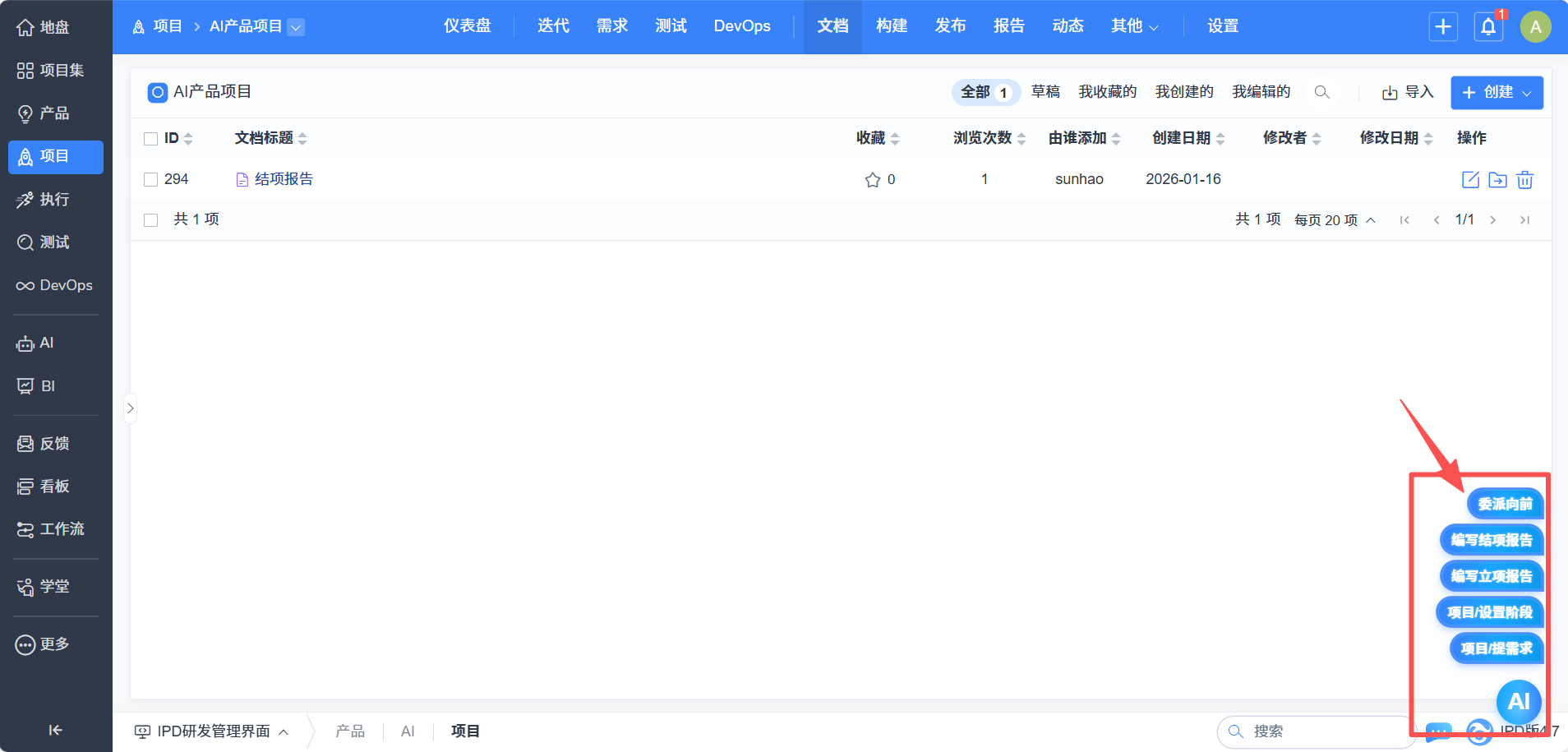Image resolution: width=1568 pixels, height=752 pixels.
Task: Toggle the select-all checkbox in ID header
Action: tap(151, 139)
